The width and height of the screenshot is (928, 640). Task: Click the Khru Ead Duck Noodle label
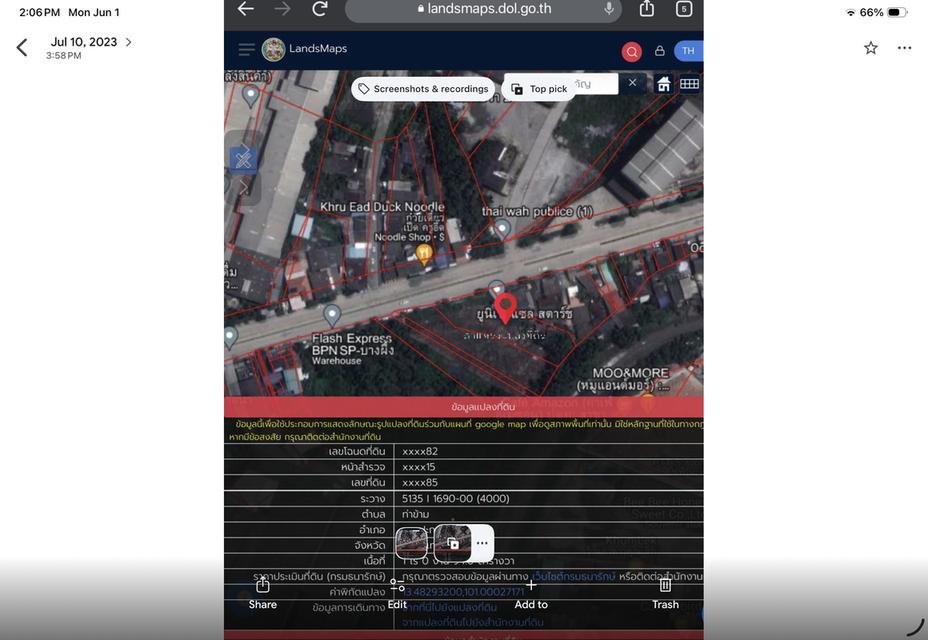(382, 207)
